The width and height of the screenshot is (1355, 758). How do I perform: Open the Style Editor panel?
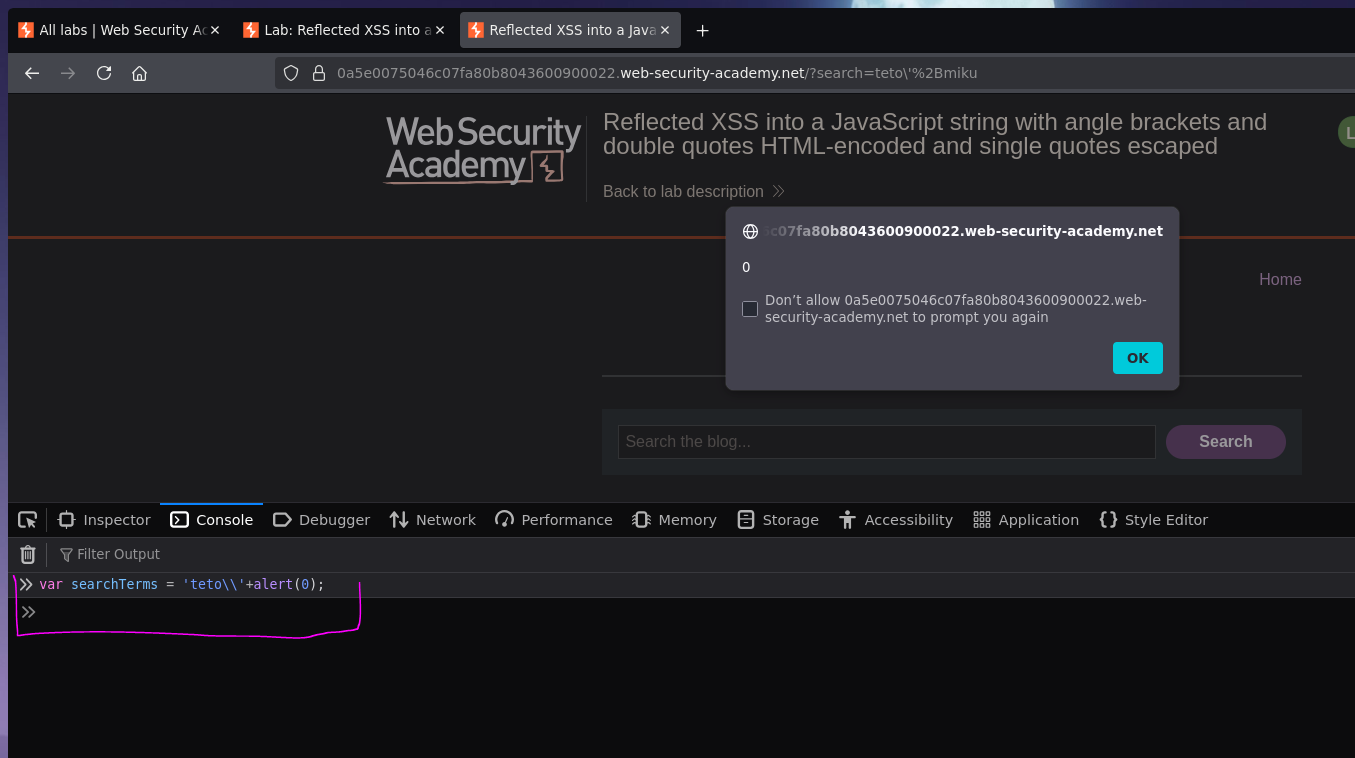tap(1153, 520)
